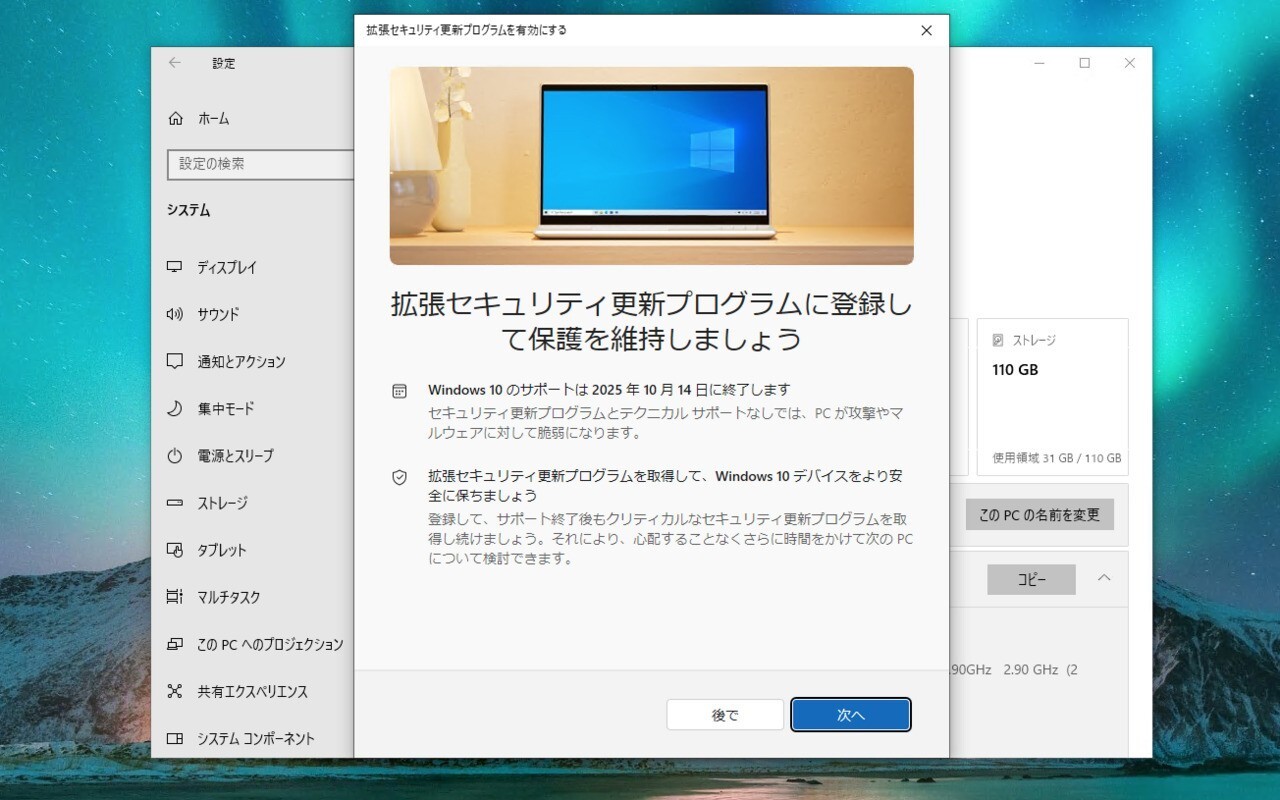This screenshot has height=800, width=1280.
Task: Click the shield icon beside ESU description
Action: coord(400,478)
